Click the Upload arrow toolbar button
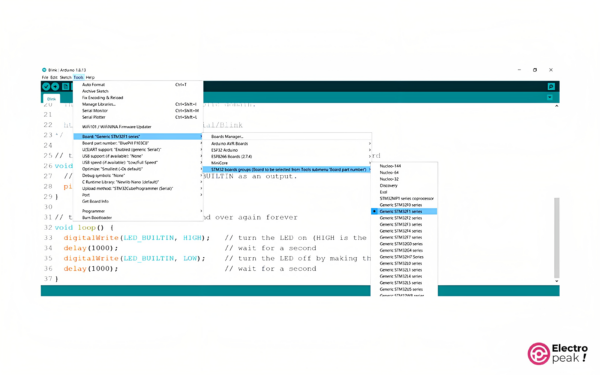The width and height of the screenshot is (600, 375). 55,87
